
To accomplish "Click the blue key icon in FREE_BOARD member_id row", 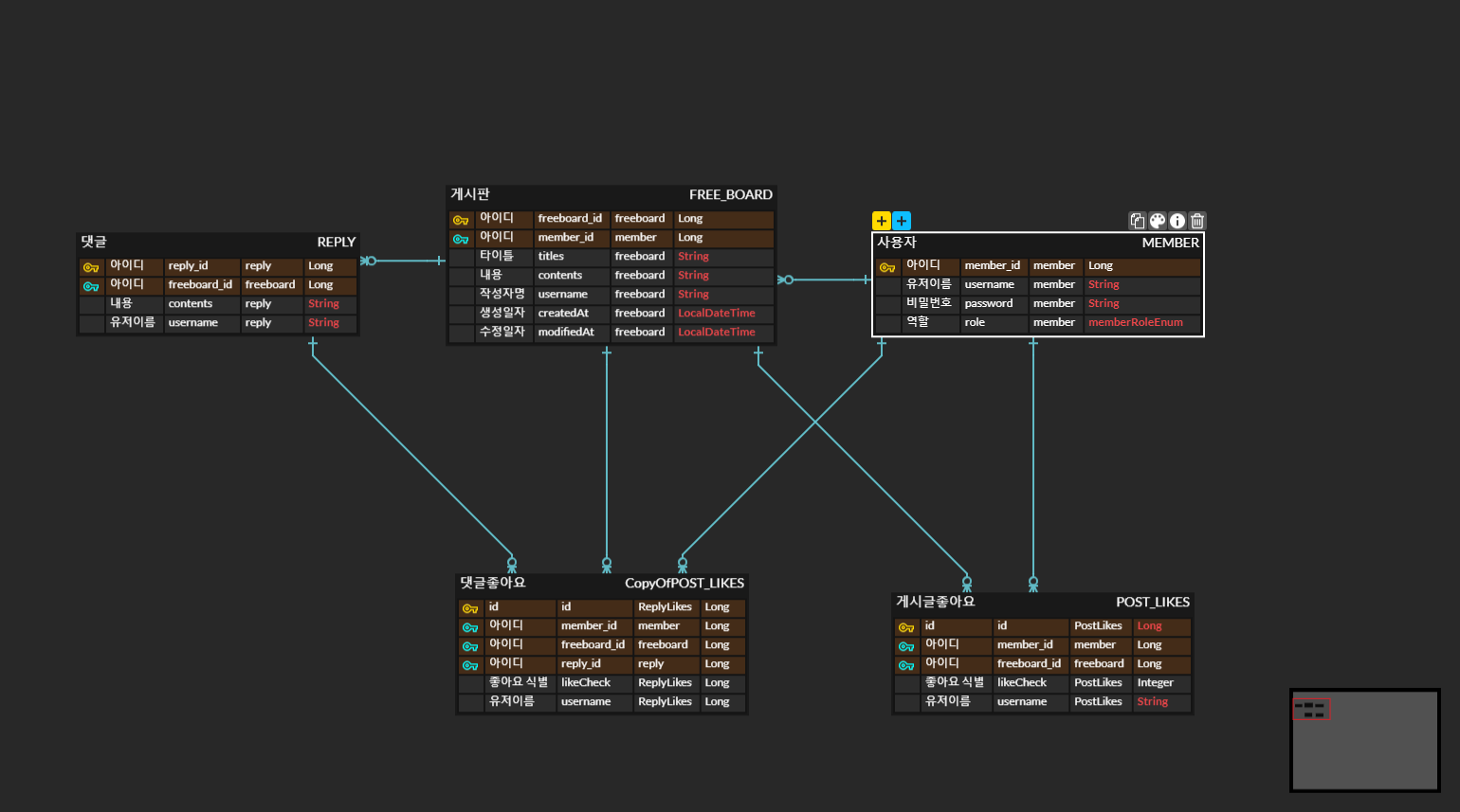I will 461,239.
